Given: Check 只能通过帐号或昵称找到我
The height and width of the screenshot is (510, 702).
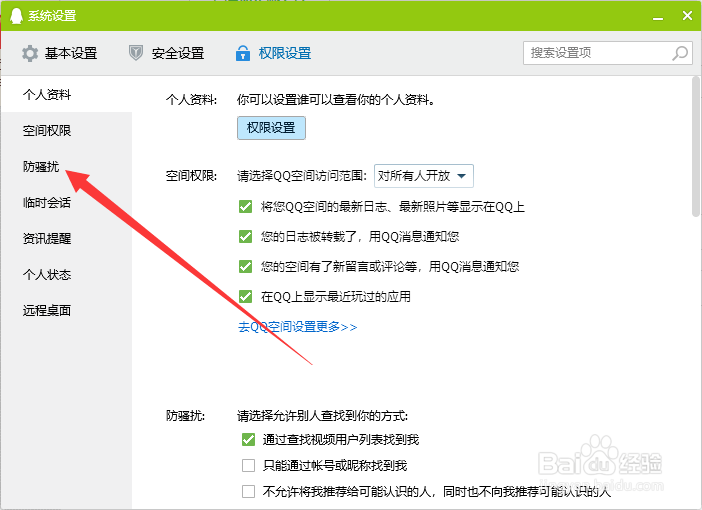Looking at the screenshot, I should (x=248, y=466).
